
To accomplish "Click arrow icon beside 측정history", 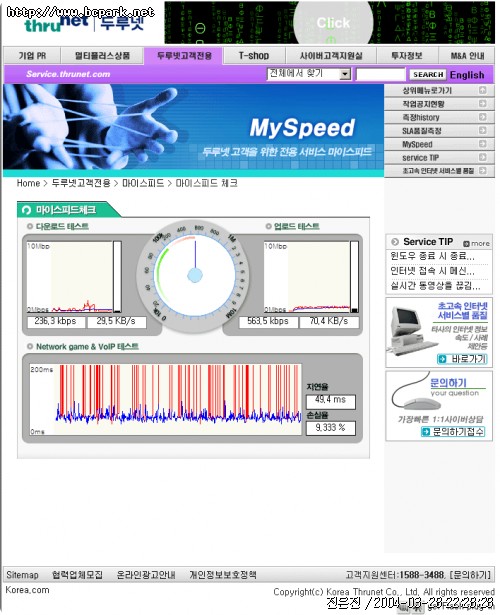I will pyautogui.click(x=482, y=117).
